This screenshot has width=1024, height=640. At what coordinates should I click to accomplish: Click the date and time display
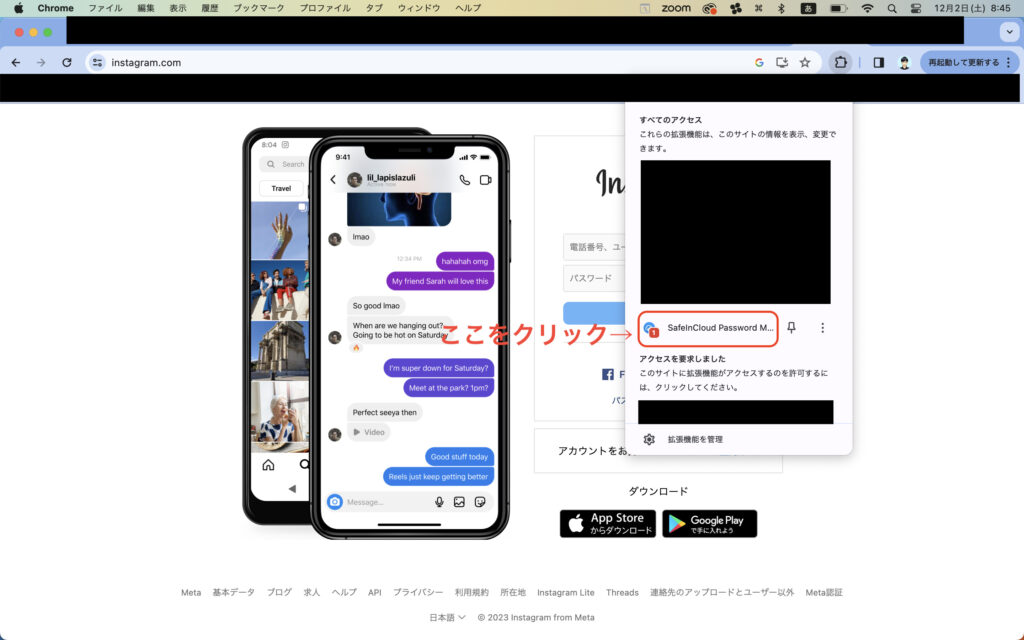[x=972, y=8]
